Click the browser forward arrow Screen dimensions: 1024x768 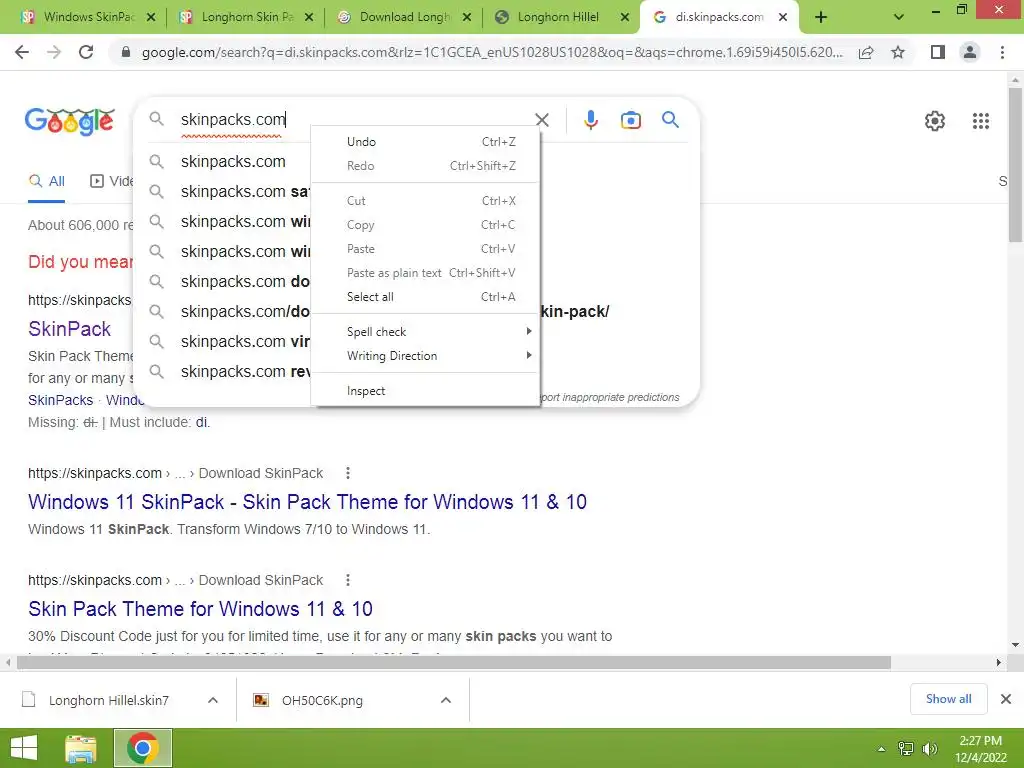pyautogui.click(x=54, y=52)
